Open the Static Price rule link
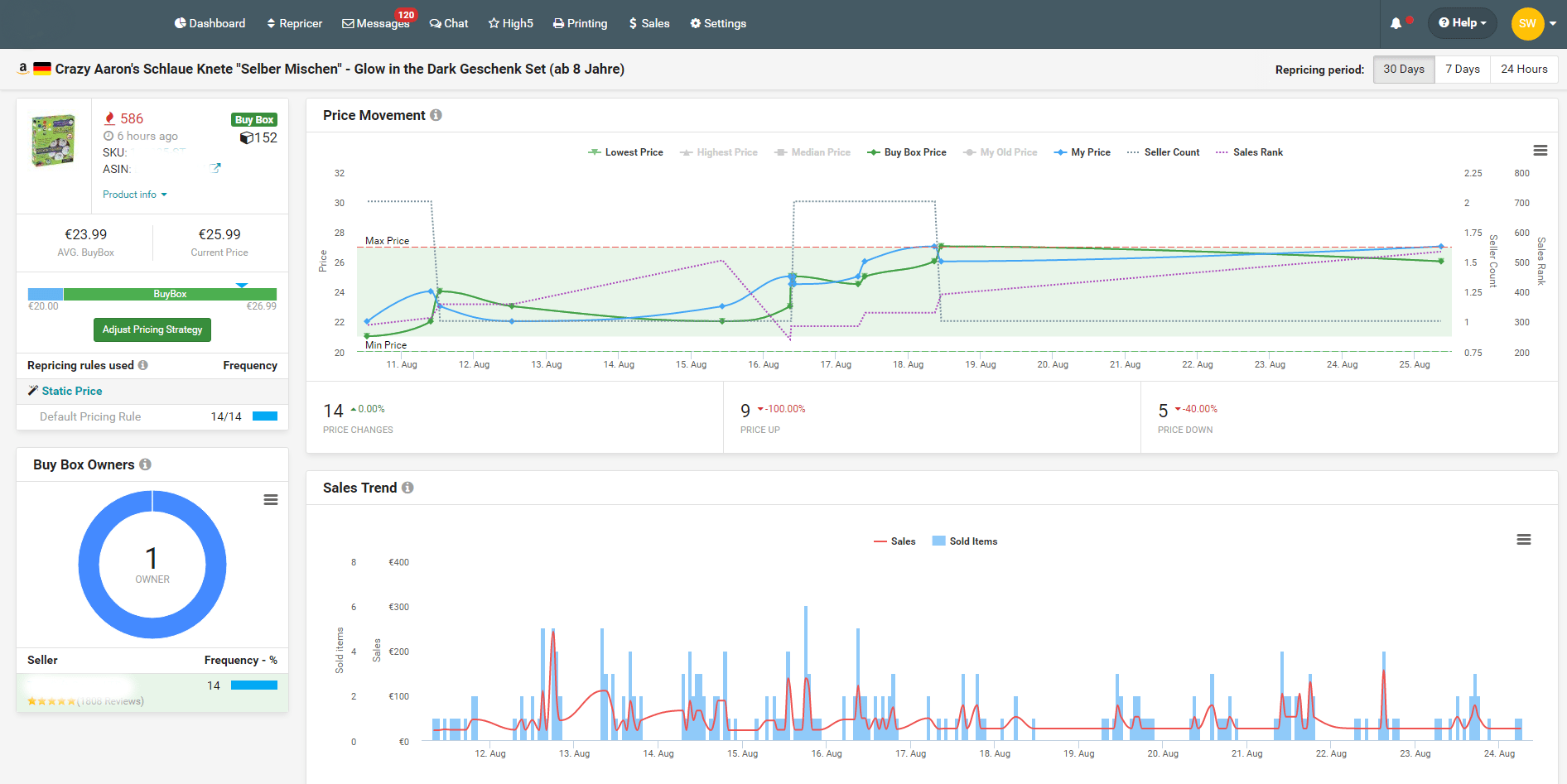 coord(72,391)
